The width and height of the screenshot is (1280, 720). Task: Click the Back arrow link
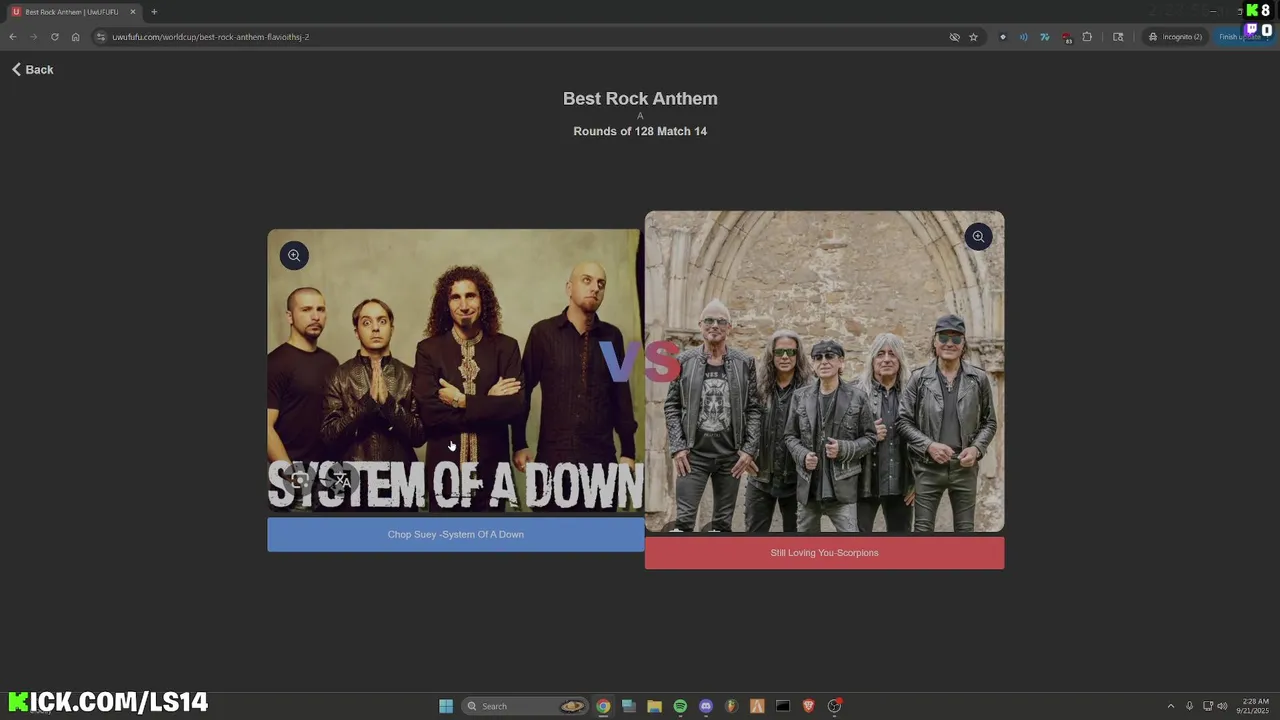32,70
